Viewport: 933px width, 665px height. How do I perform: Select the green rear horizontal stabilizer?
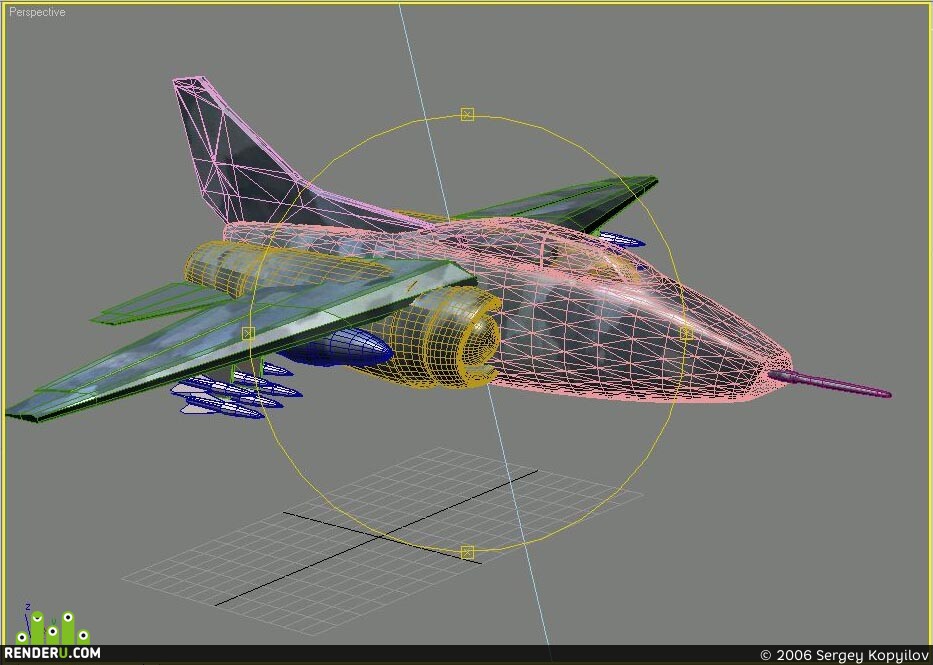[x=154, y=303]
